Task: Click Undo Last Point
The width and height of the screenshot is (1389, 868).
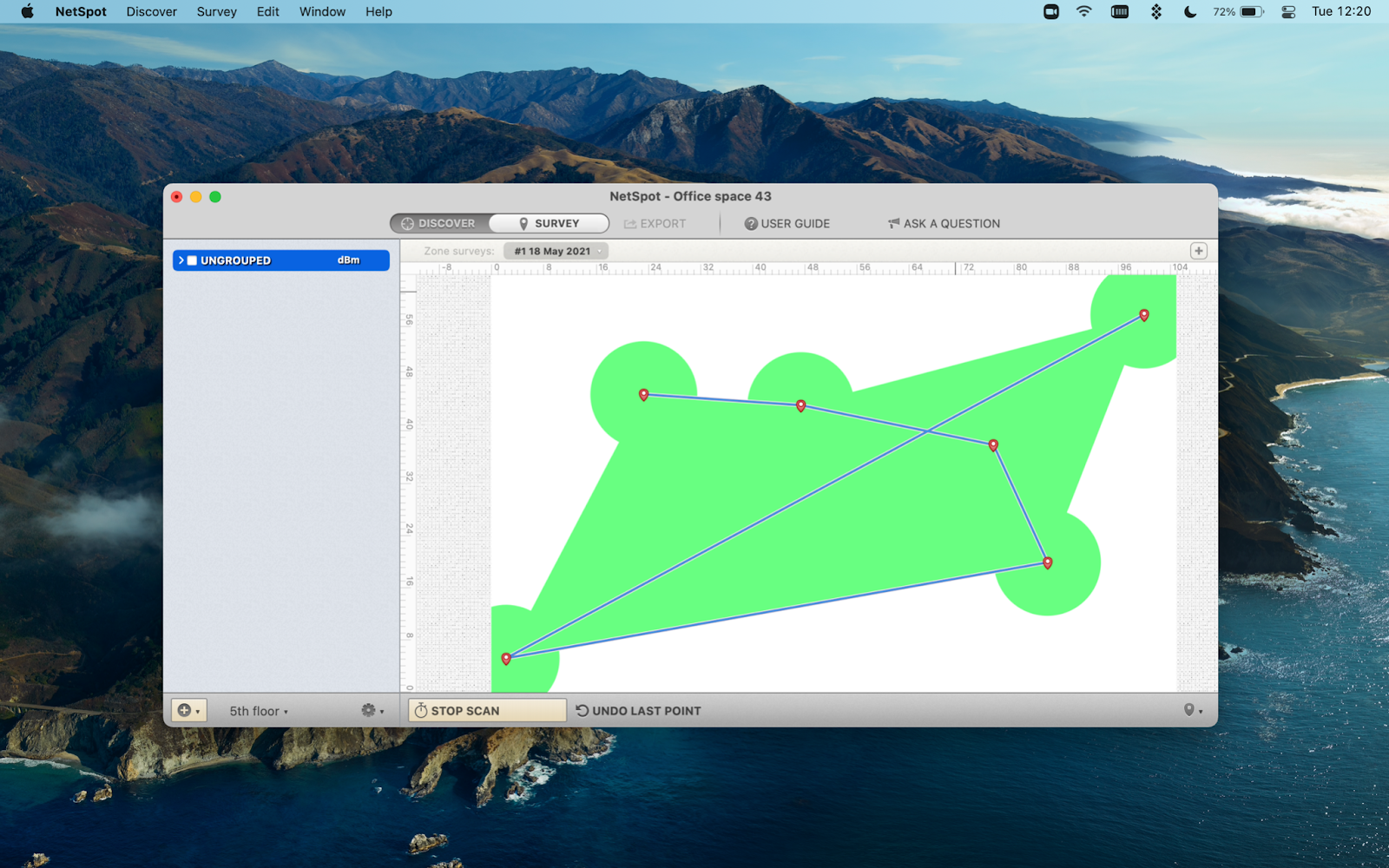Action: [x=638, y=711]
